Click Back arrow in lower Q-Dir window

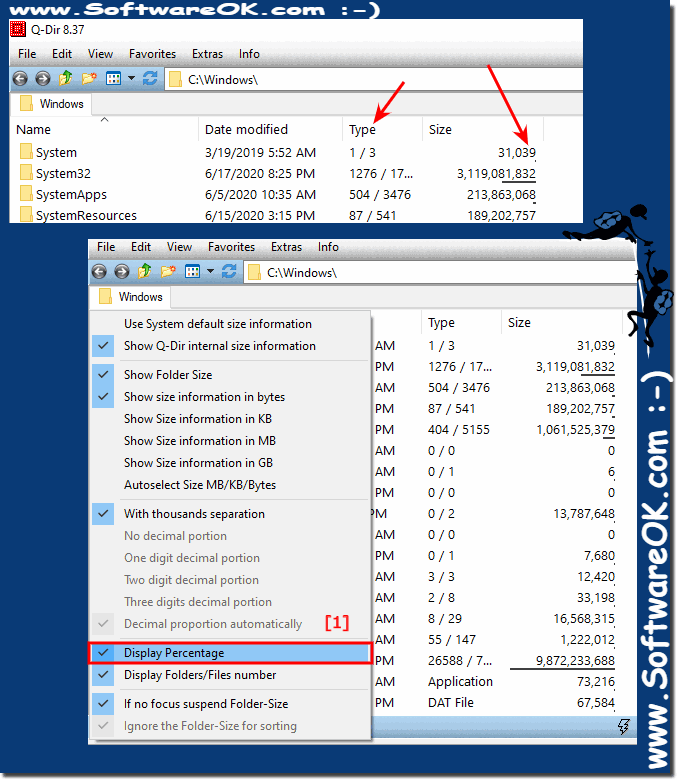pos(99,272)
